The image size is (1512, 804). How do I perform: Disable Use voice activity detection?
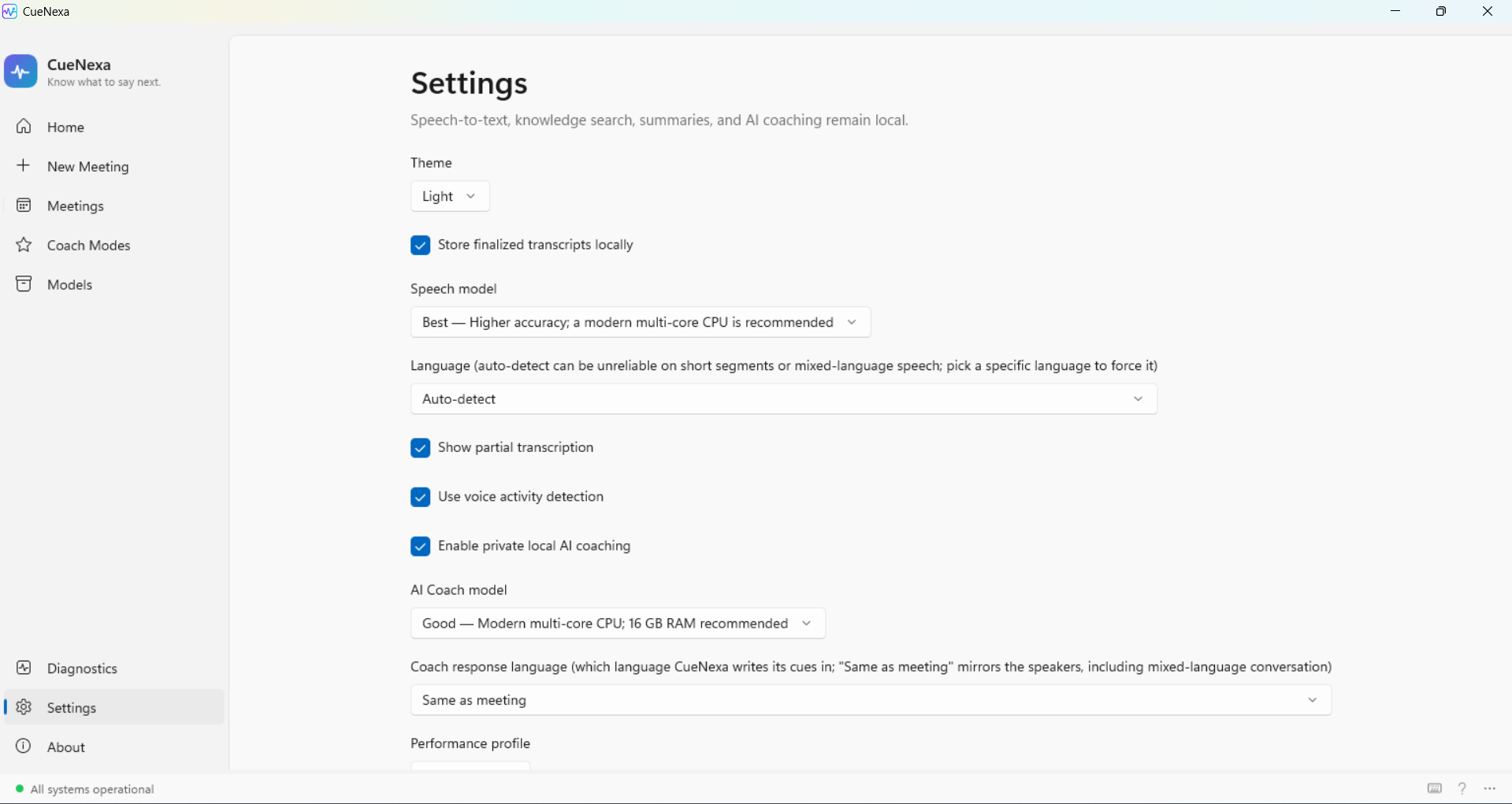[x=420, y=497]
